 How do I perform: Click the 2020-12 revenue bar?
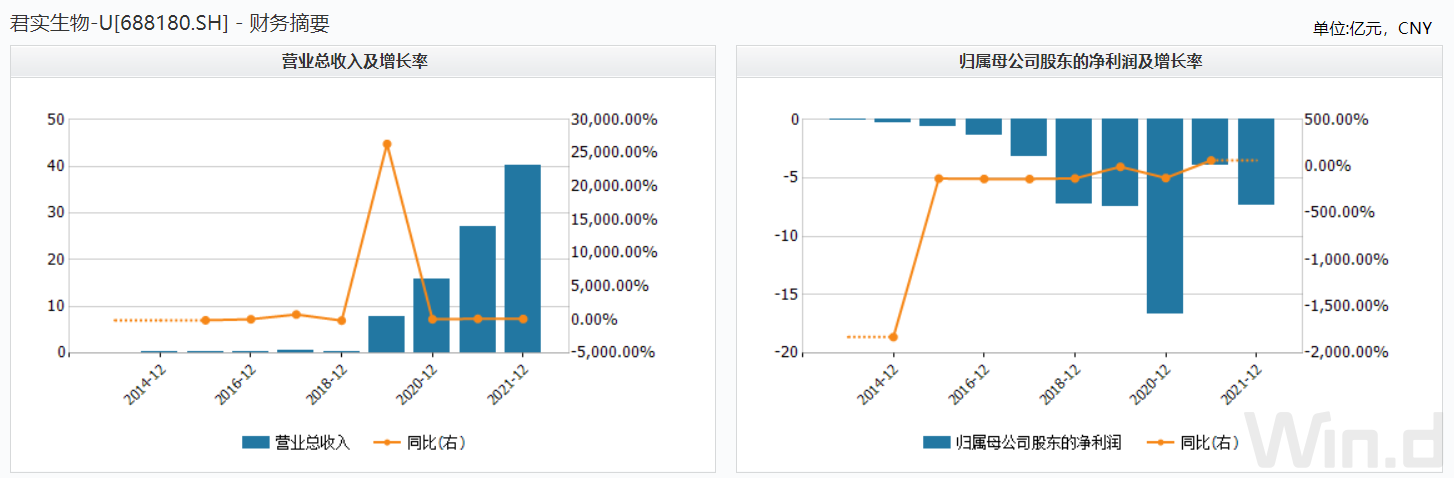(x=431, y=315)
